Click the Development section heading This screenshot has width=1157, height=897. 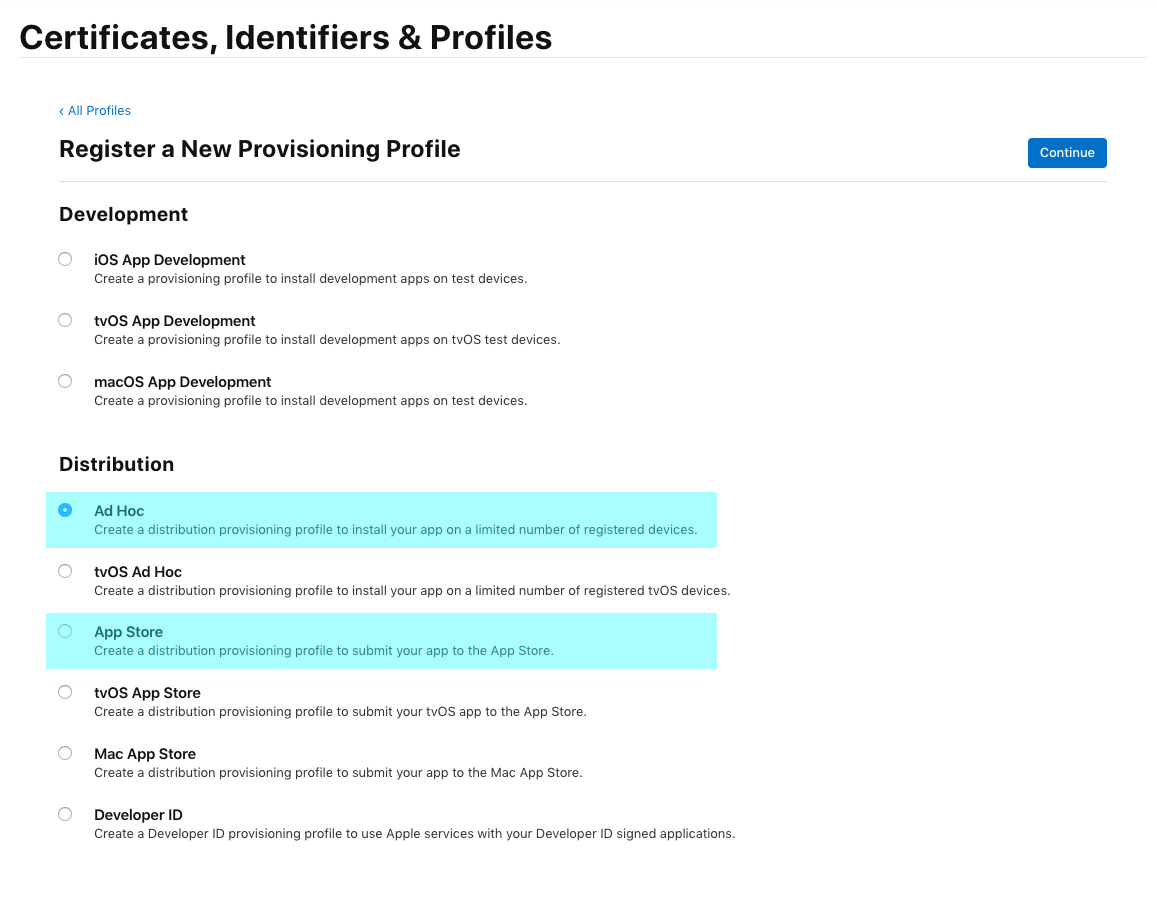[x=124, y=215]
